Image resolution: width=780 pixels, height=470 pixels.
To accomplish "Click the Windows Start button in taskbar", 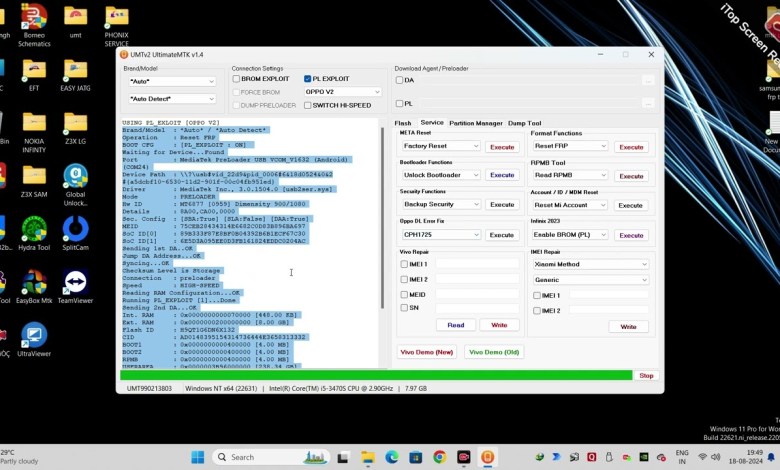I will click(197, 457).
